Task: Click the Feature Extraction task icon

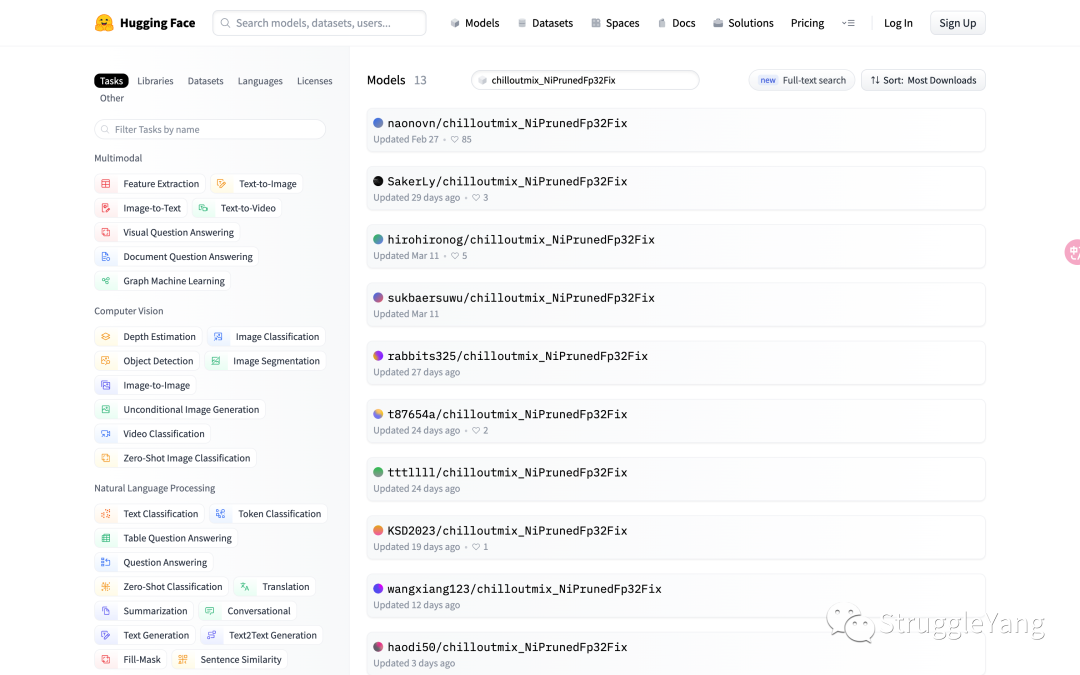Action: [x=105, y=184]
